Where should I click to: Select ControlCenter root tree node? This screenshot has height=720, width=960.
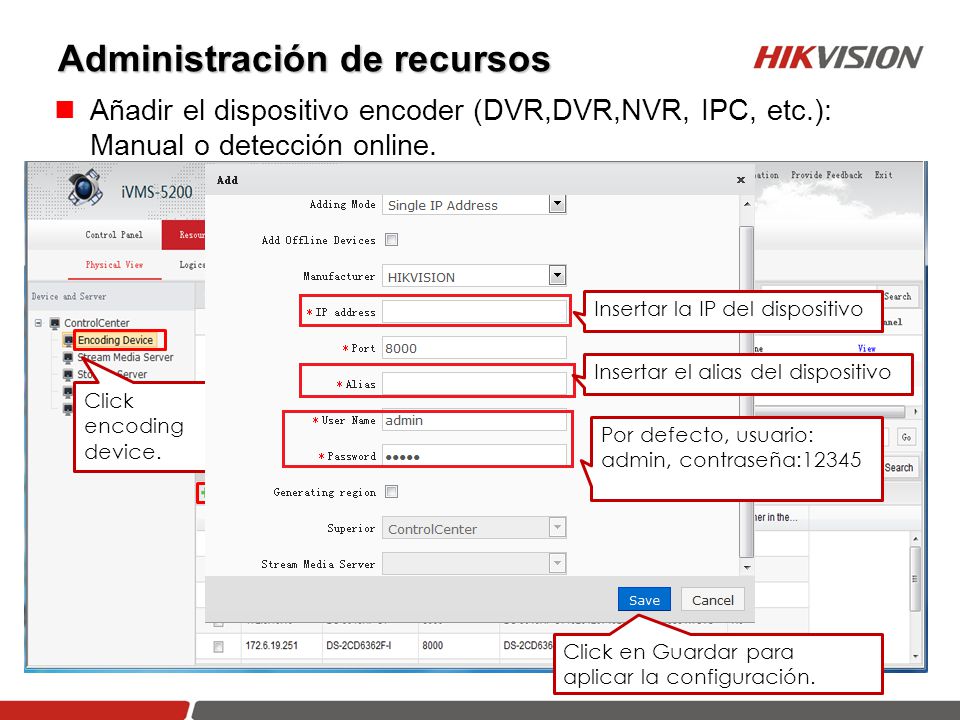[97, 323]
